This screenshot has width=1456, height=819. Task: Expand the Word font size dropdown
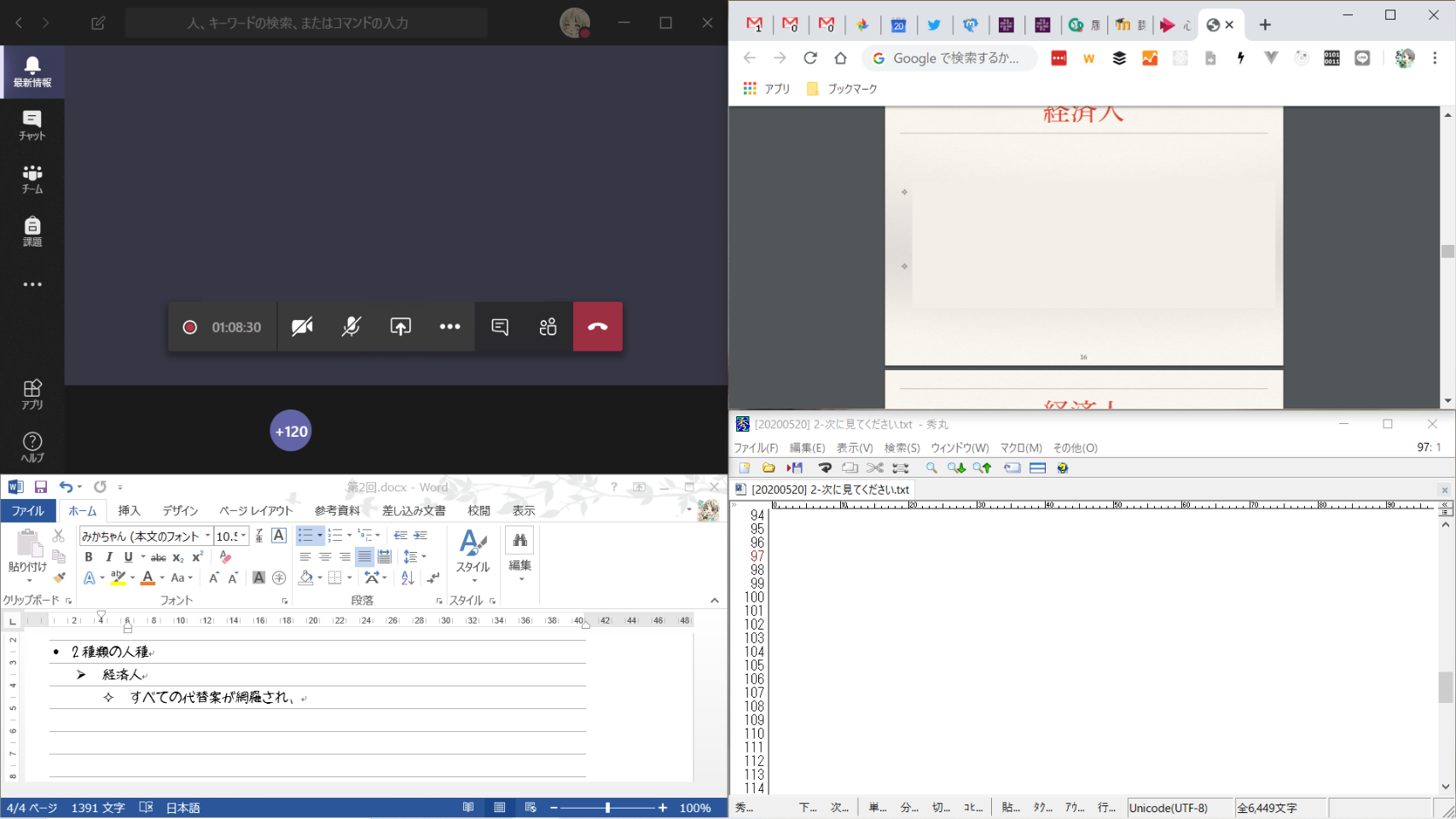[x=244, y=536]
